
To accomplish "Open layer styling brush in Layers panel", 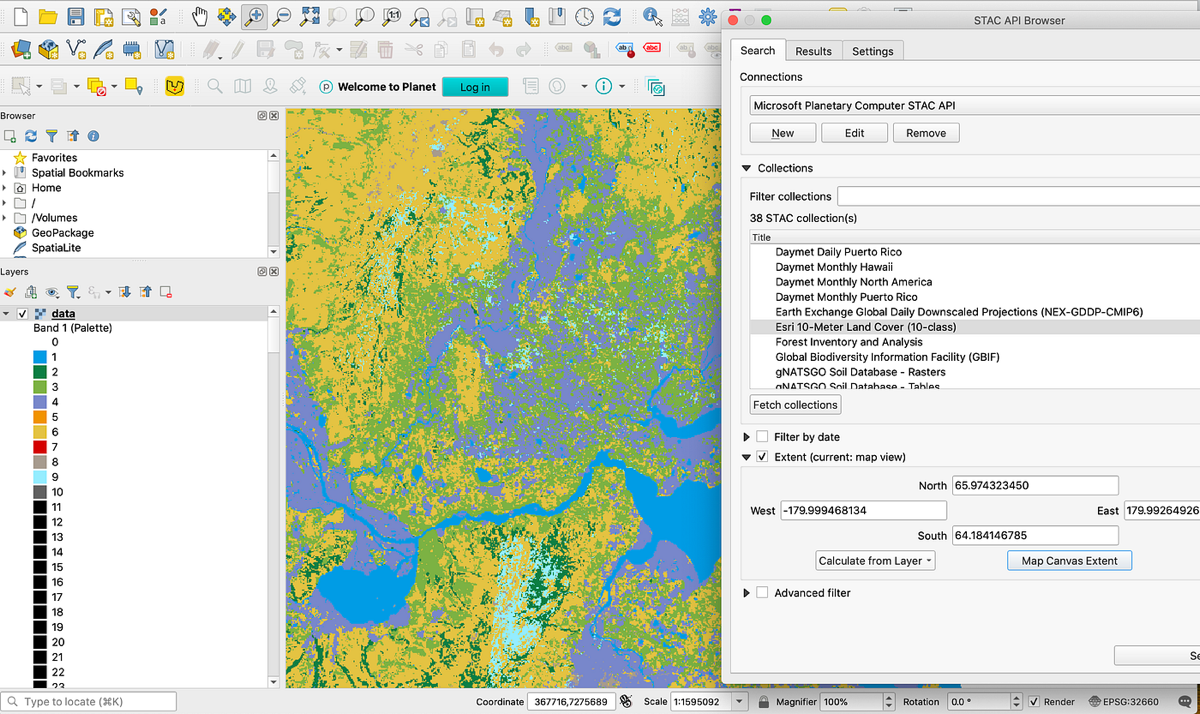I will (x=10, y=292).
